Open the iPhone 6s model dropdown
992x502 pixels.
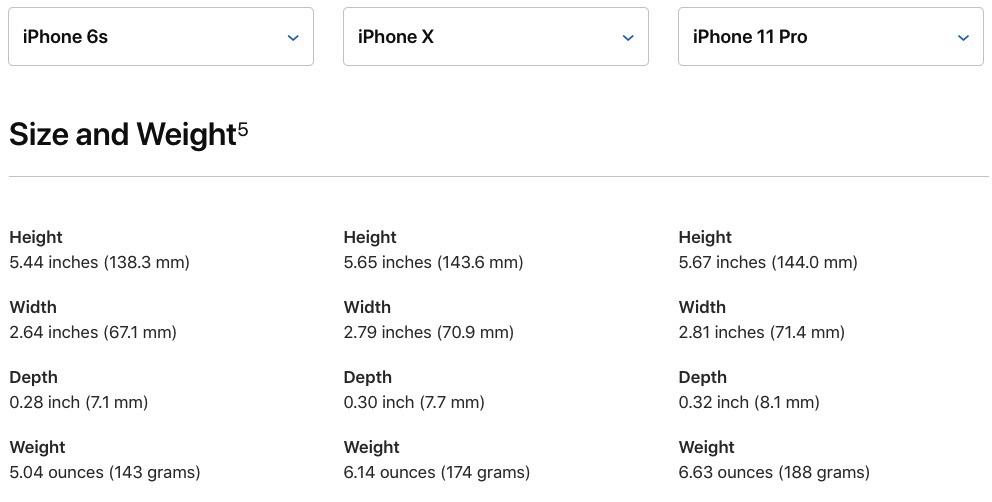pyautogui.click(x=161, y=37)
